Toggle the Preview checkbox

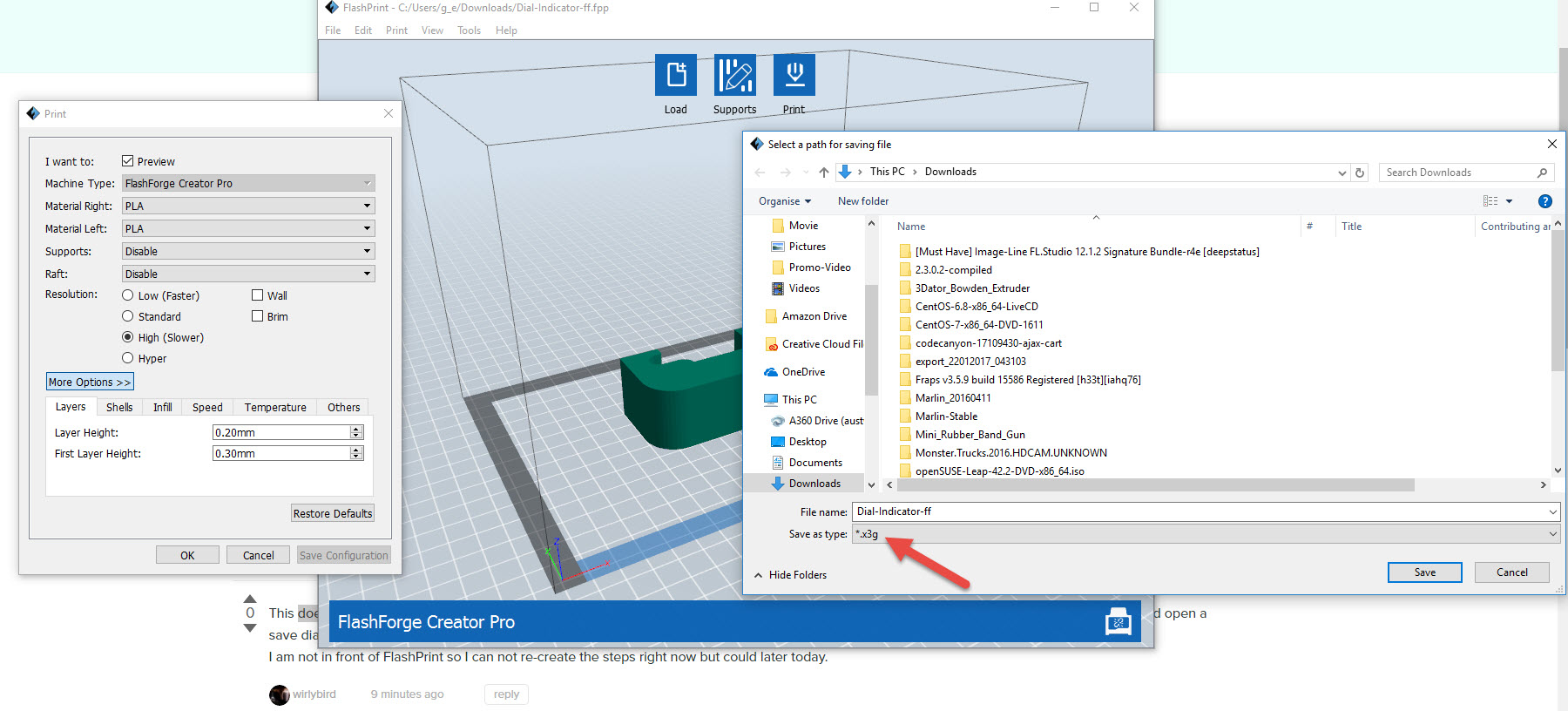coord(128,161)
